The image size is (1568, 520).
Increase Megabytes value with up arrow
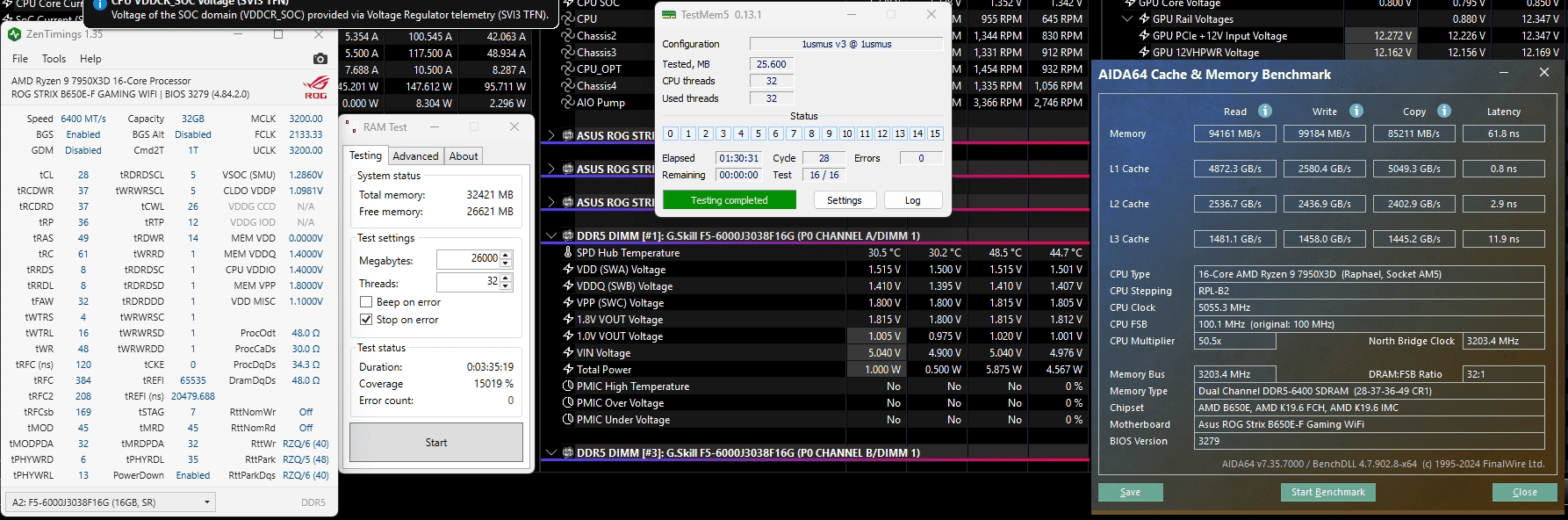tap(506, 255)
